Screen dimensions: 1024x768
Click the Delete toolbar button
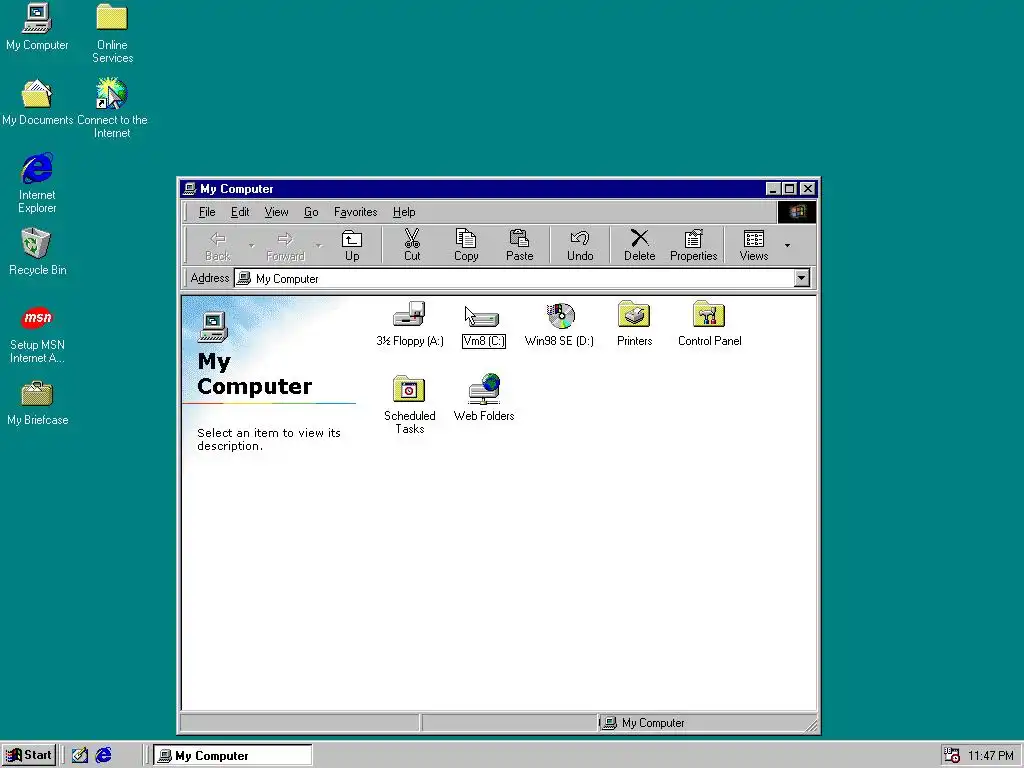click(x=639, y=246)
